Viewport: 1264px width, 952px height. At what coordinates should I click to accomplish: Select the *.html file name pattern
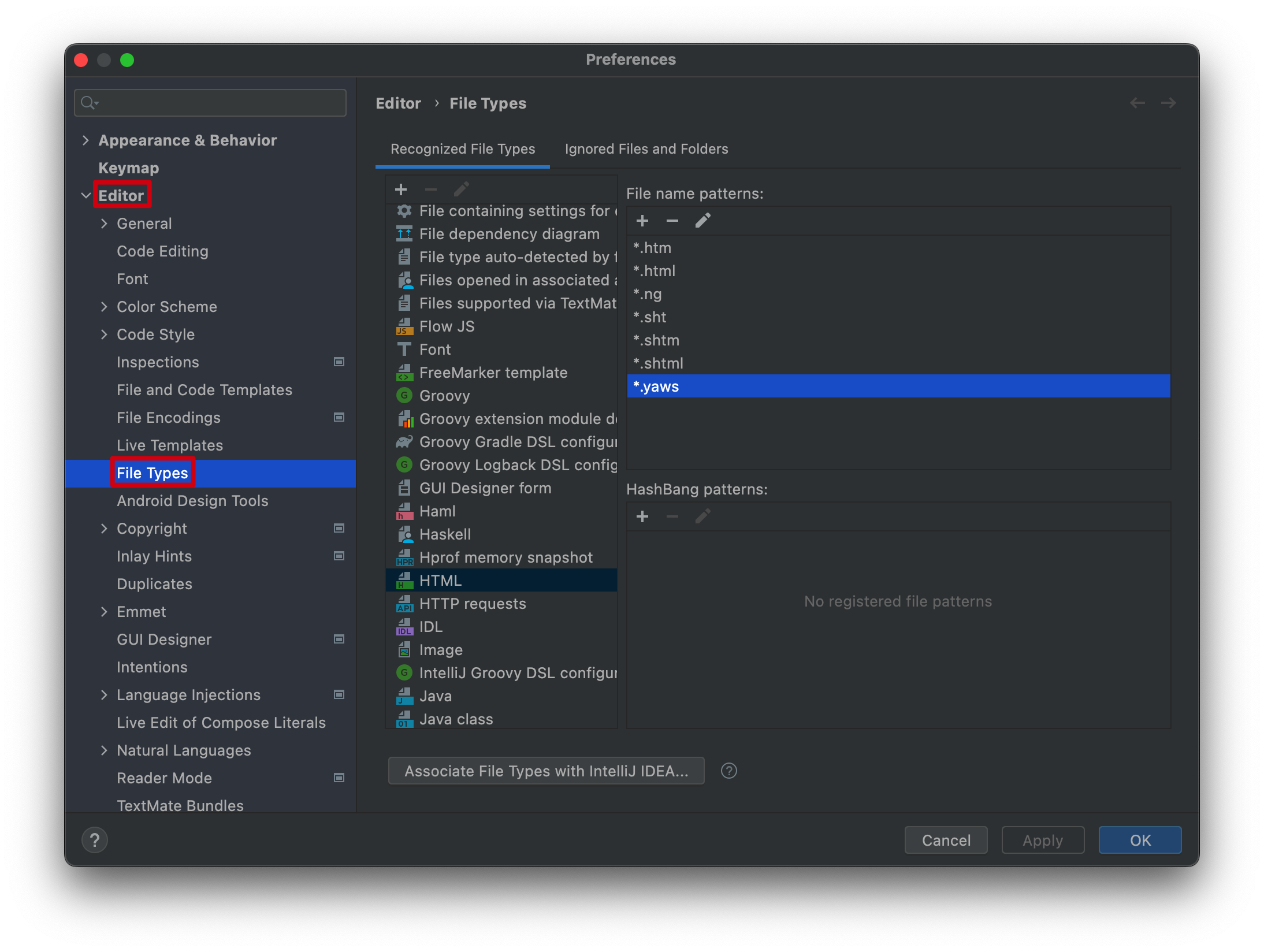coord(654,270)
